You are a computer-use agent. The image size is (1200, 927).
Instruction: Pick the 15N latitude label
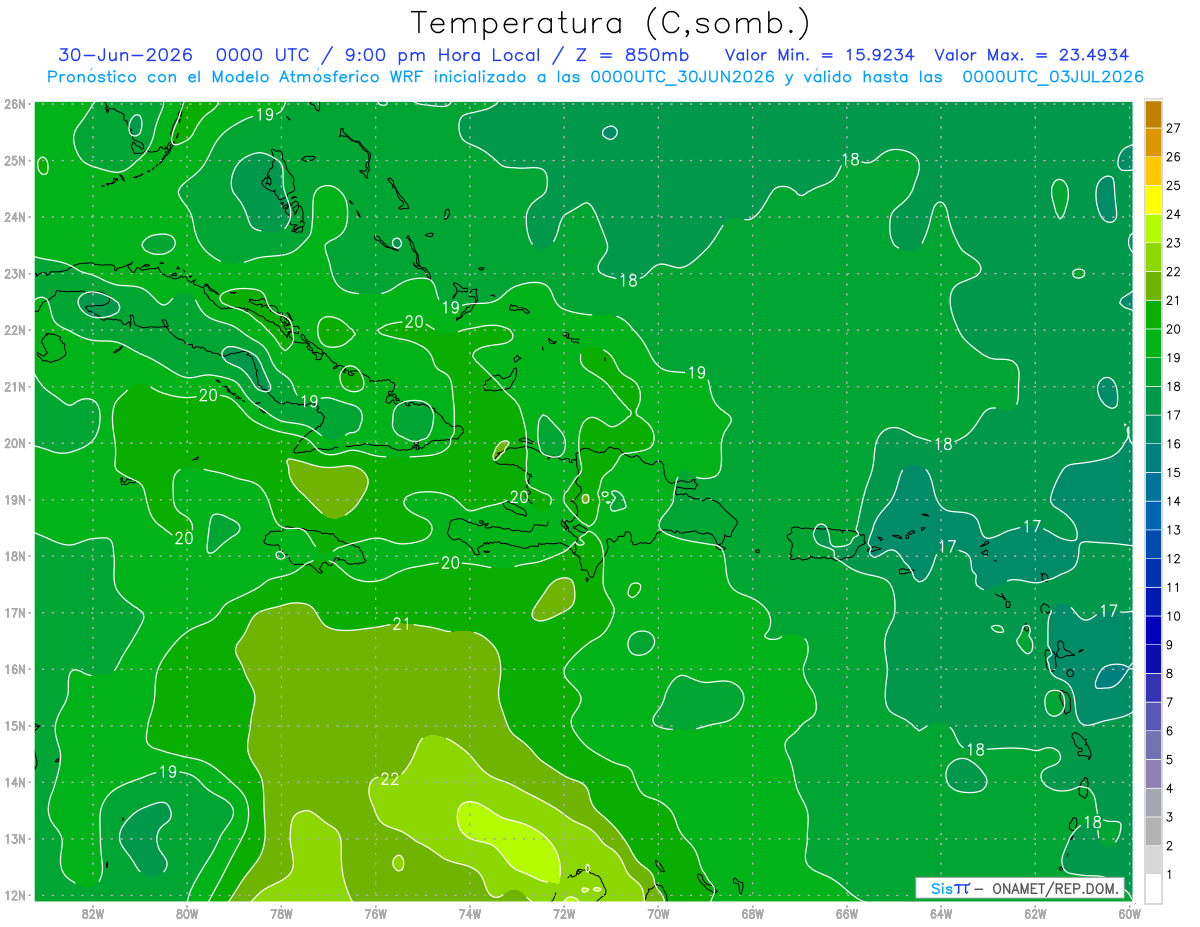(x=15, y=725)
